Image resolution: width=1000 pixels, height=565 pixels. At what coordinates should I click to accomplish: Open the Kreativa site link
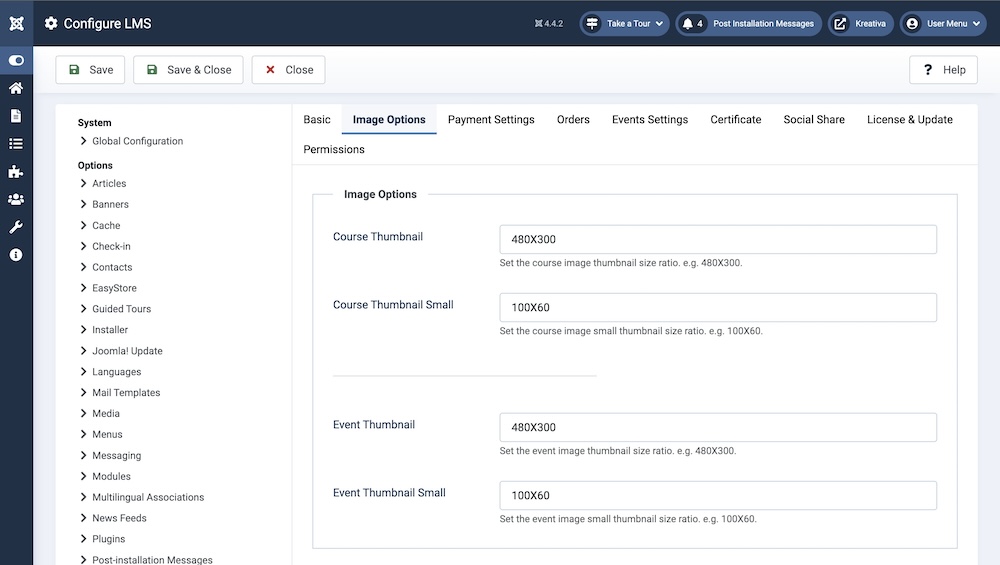pyautogui.click(x=860, y=23)
